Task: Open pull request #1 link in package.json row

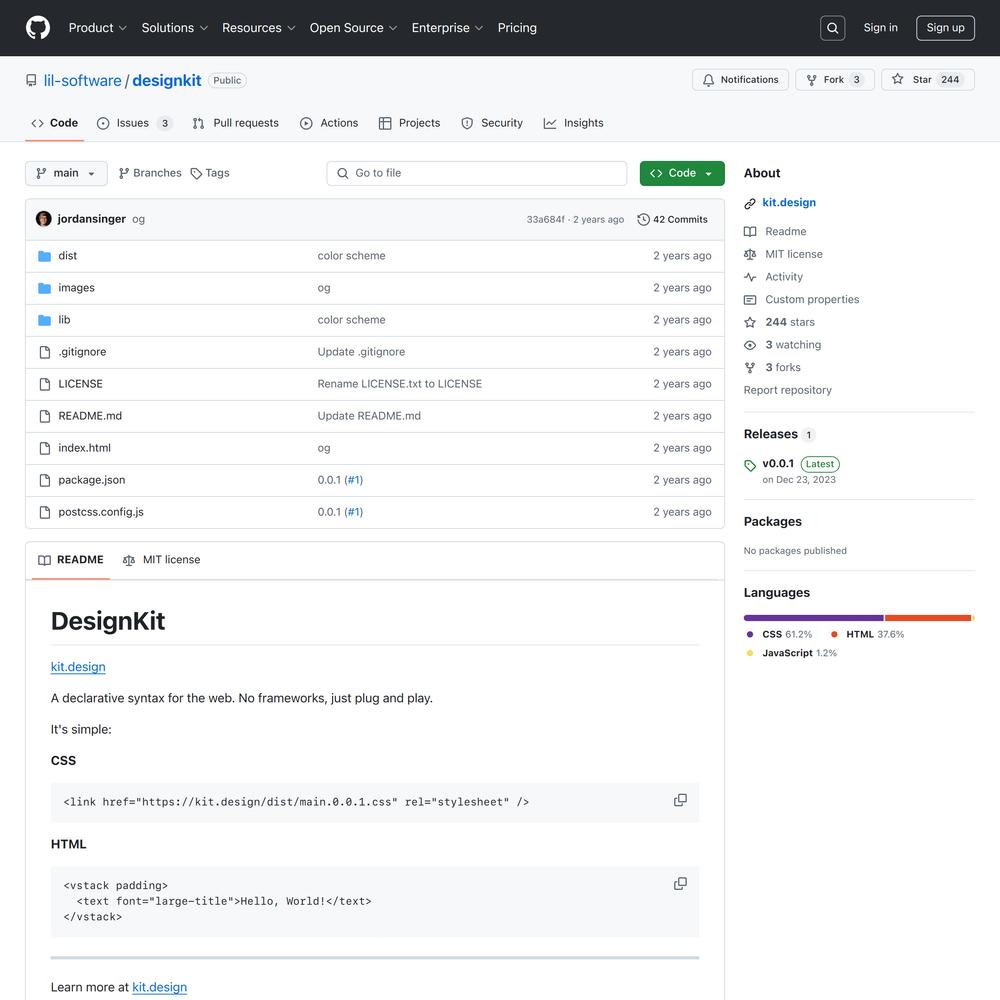Action: coord(353,480)
